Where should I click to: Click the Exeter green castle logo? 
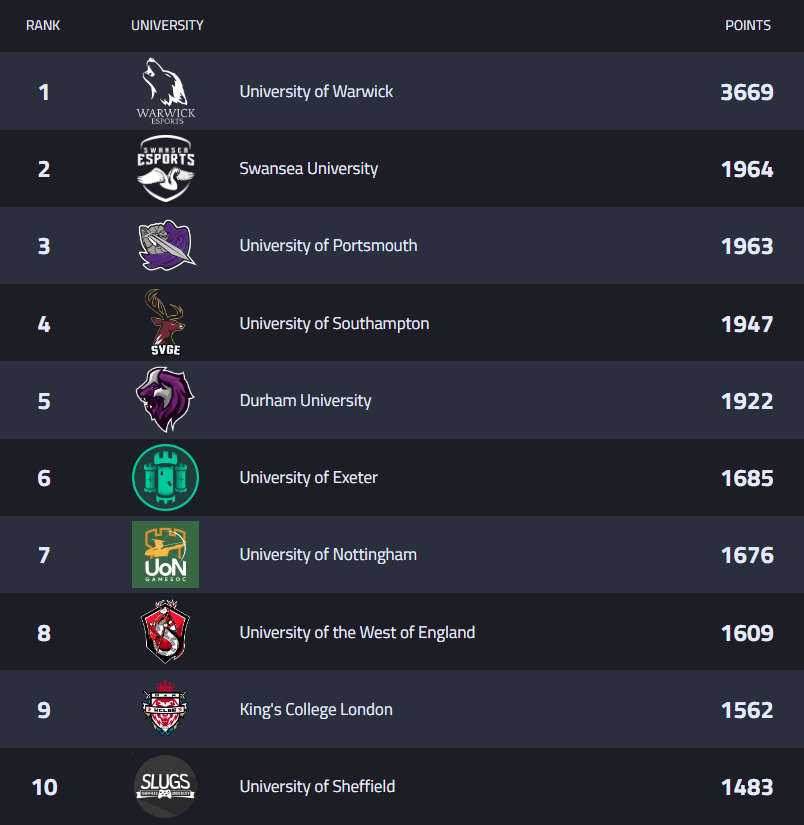165,478
